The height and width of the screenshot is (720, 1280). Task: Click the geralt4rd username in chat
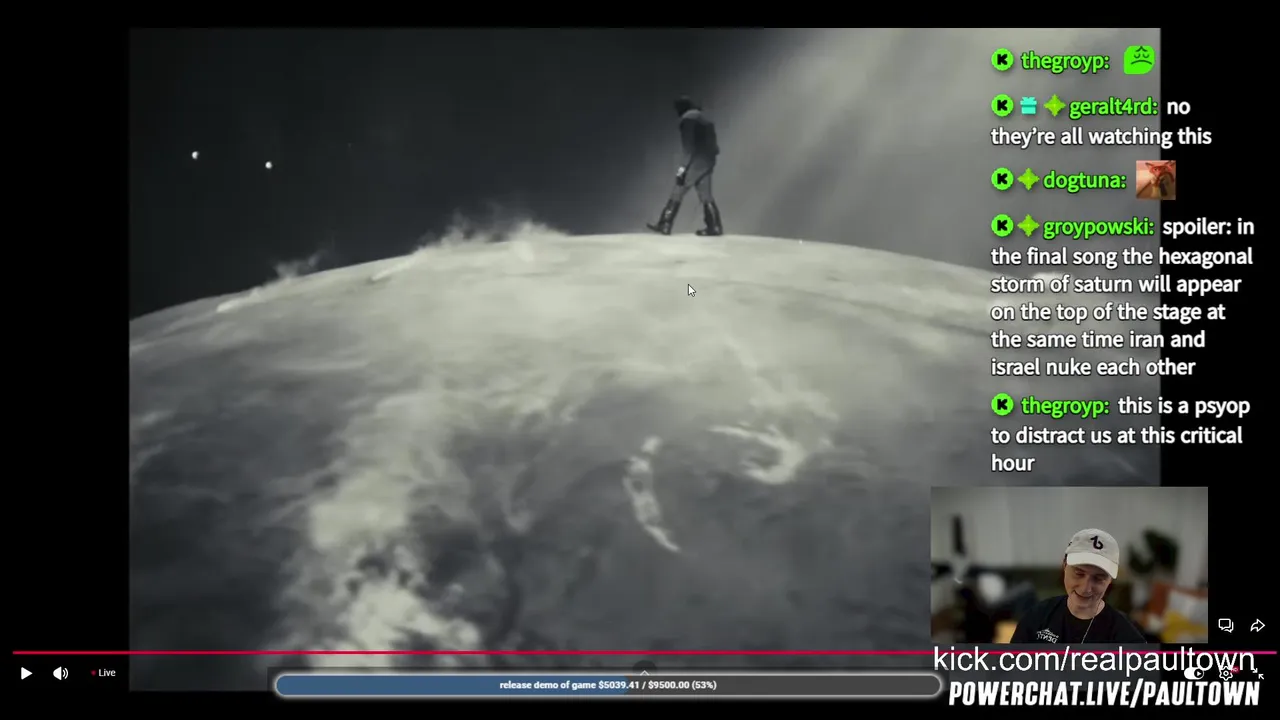pyautogui.click(x=1113, y=107)
